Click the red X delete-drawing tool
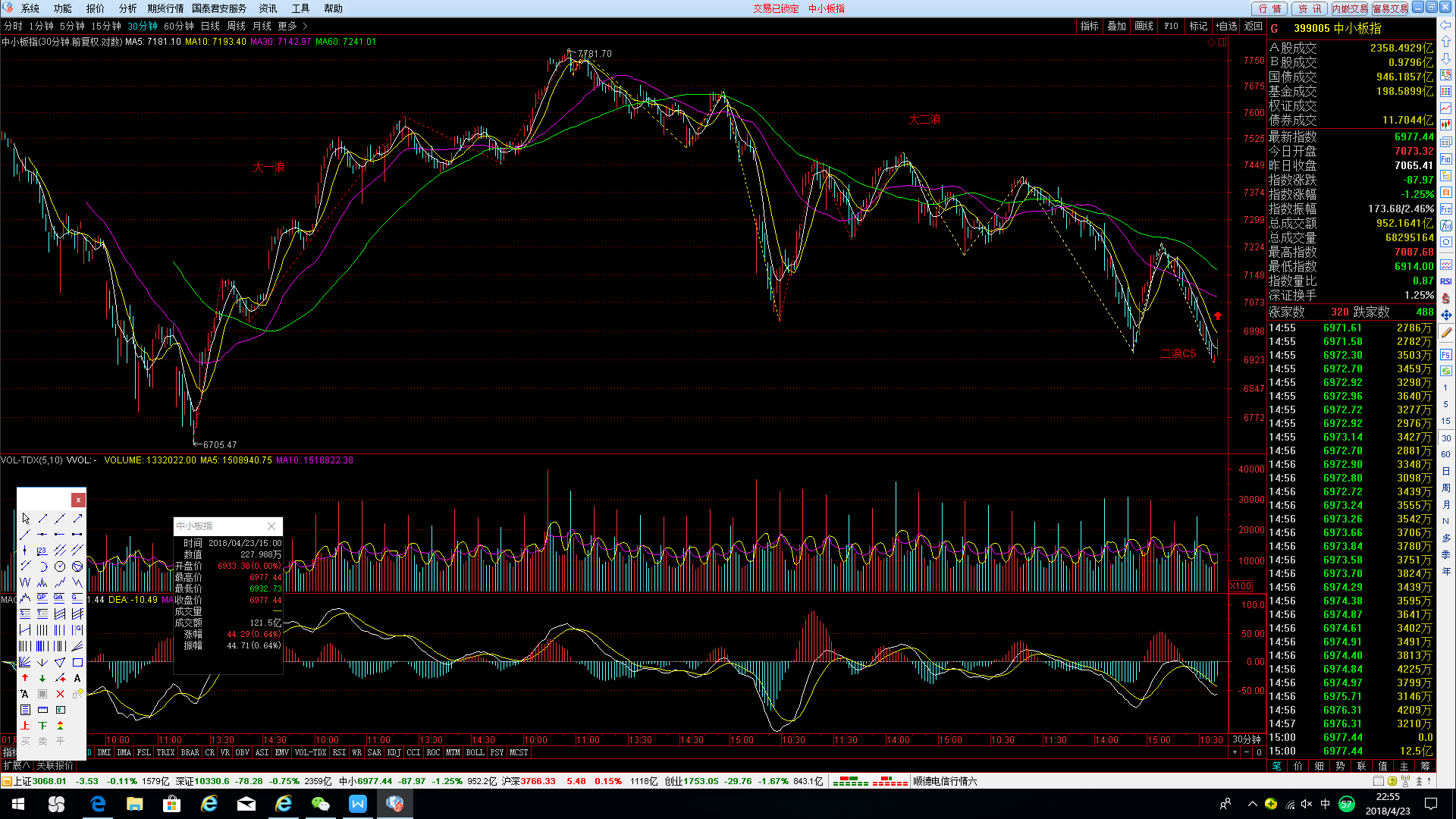Screen dimensions: 1456x819 pos(60,694)
